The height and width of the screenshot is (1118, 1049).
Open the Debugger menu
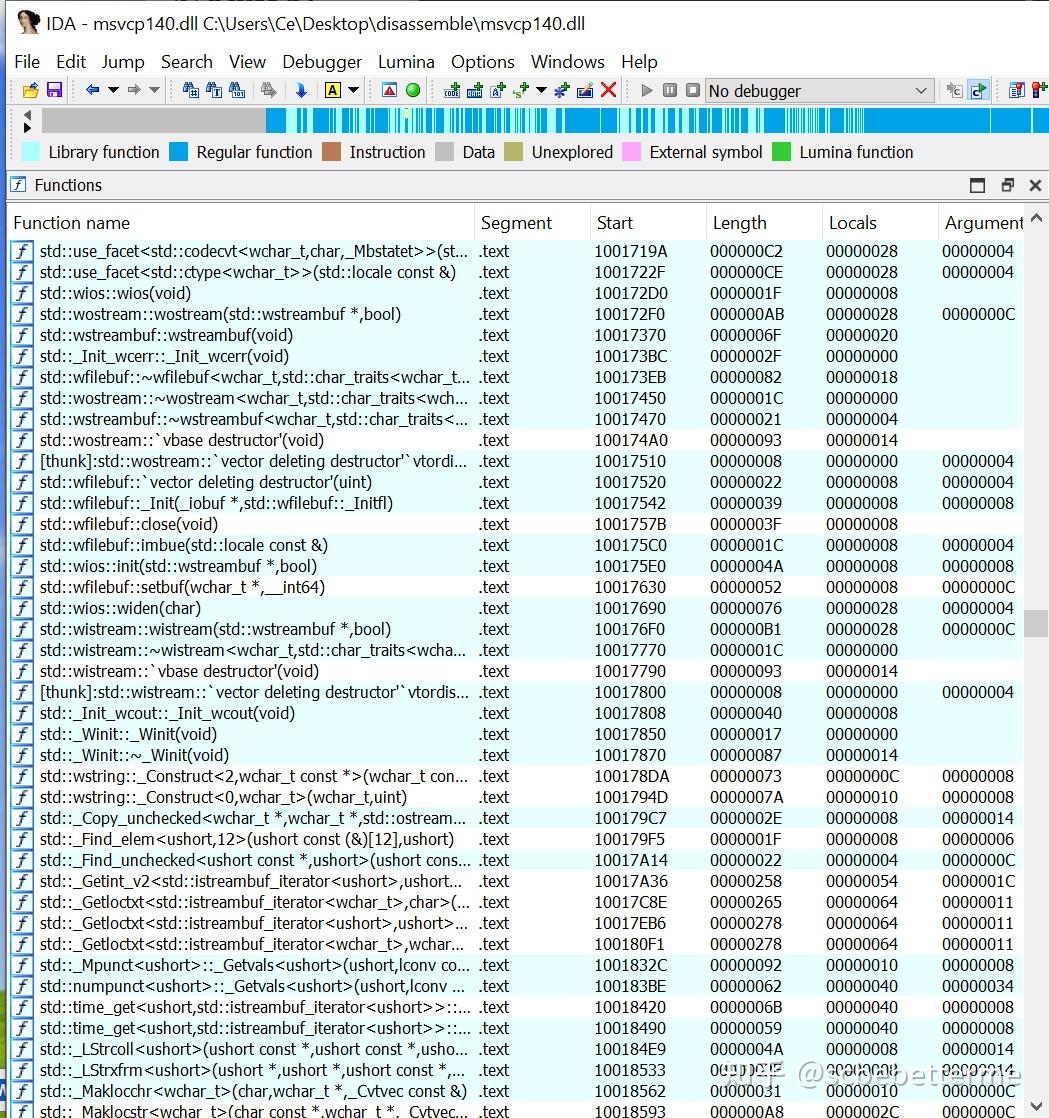(x=322, y=62)
